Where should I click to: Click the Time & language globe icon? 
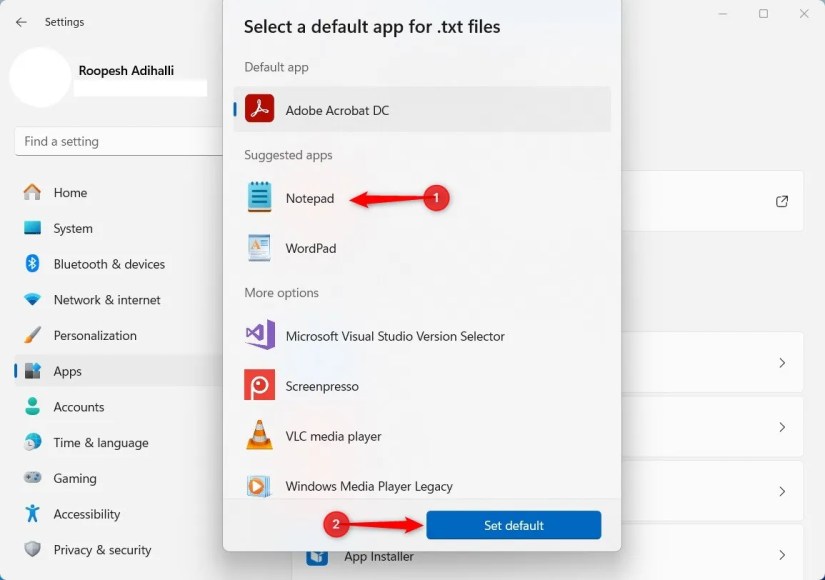click(x=32, y=442)
